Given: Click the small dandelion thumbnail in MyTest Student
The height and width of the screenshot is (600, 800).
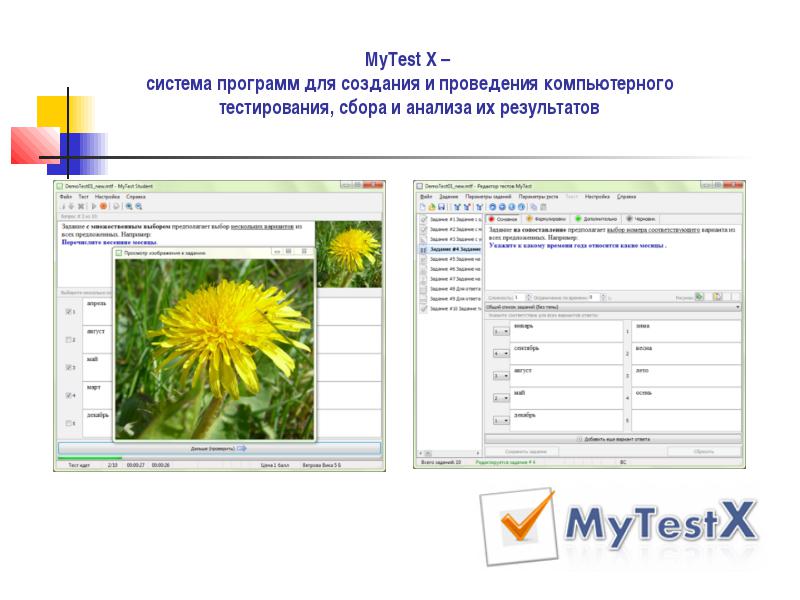Looking at the screenshot, I should [348, 254].
